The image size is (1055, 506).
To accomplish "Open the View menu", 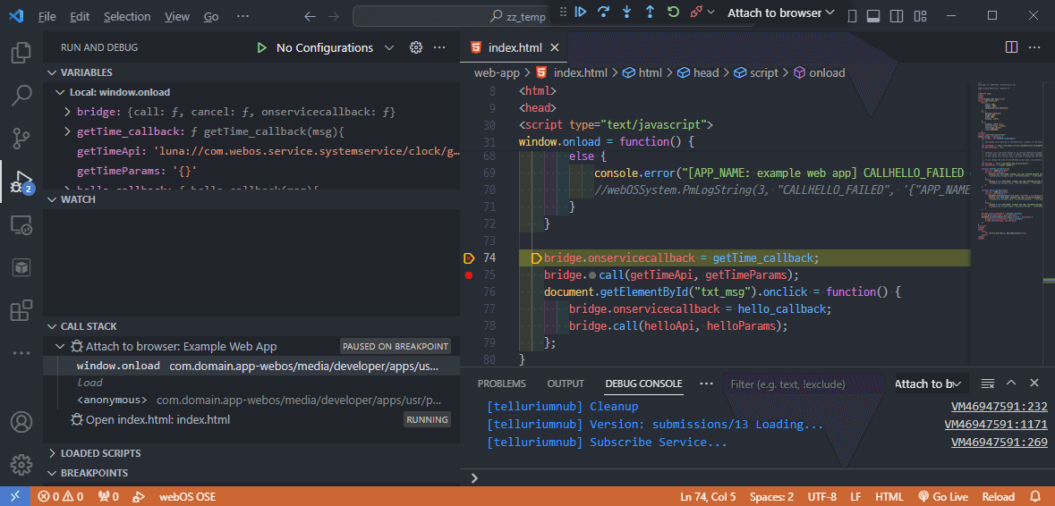I will coord(177,16).
